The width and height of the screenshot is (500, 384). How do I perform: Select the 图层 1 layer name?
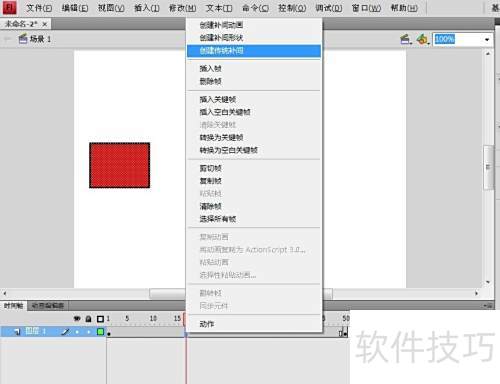(36, 331)
